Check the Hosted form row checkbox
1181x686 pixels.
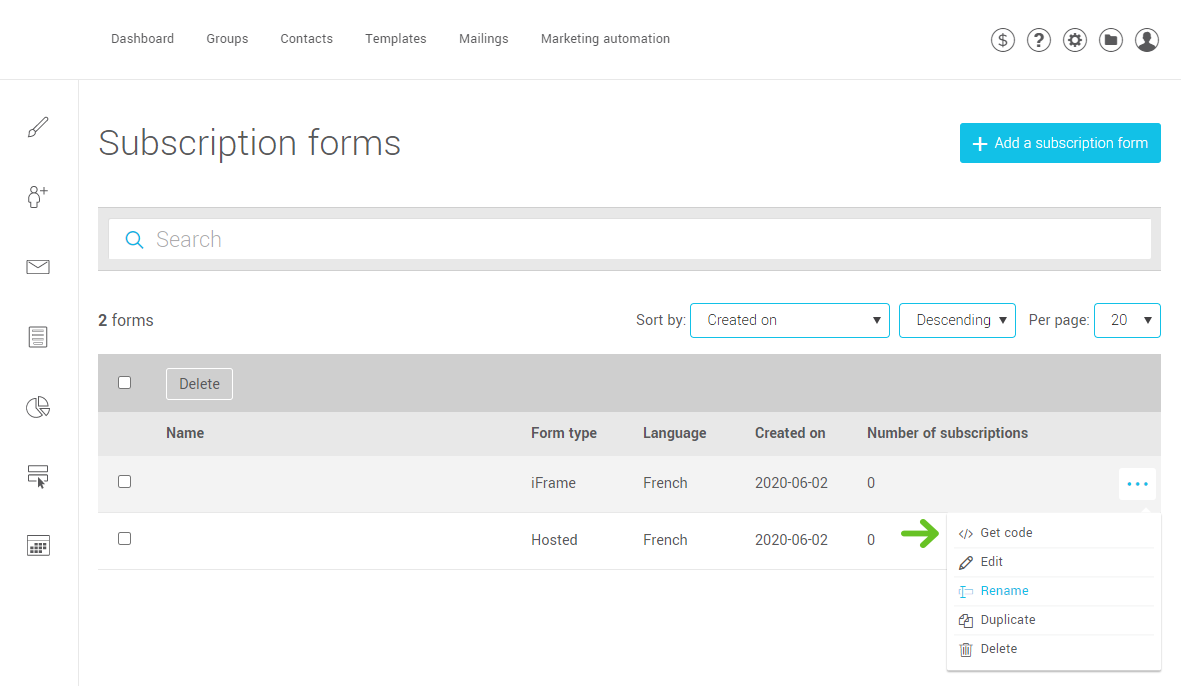click(x=125, y=538)
